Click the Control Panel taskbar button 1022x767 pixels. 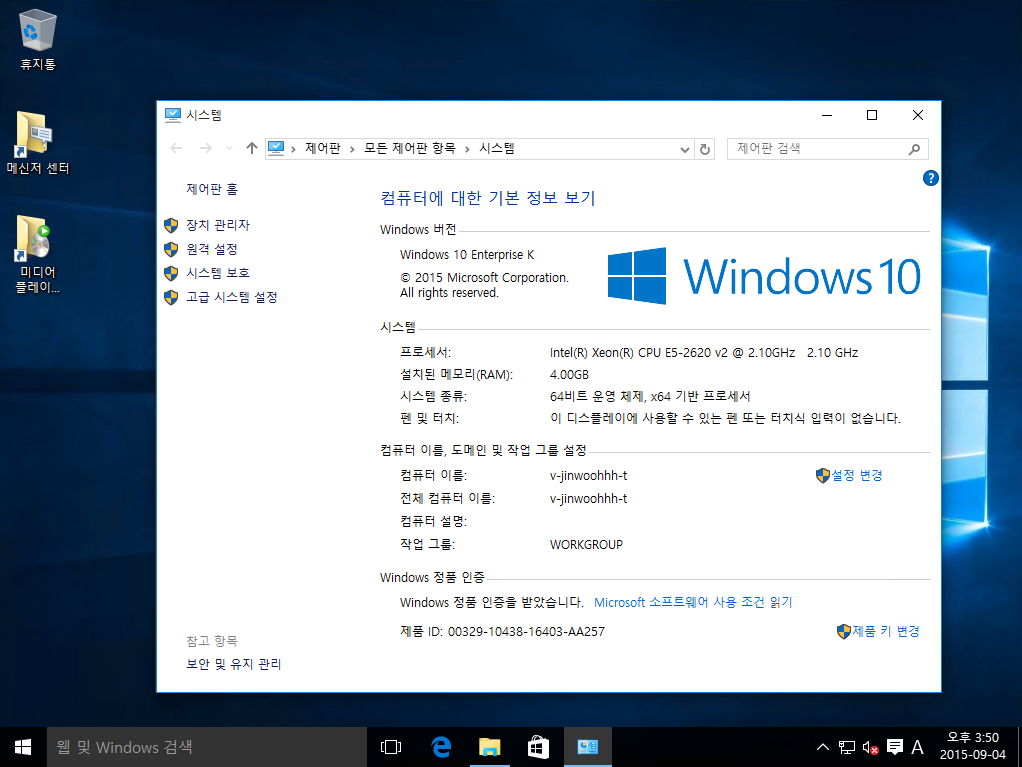[x=588, y=747]
